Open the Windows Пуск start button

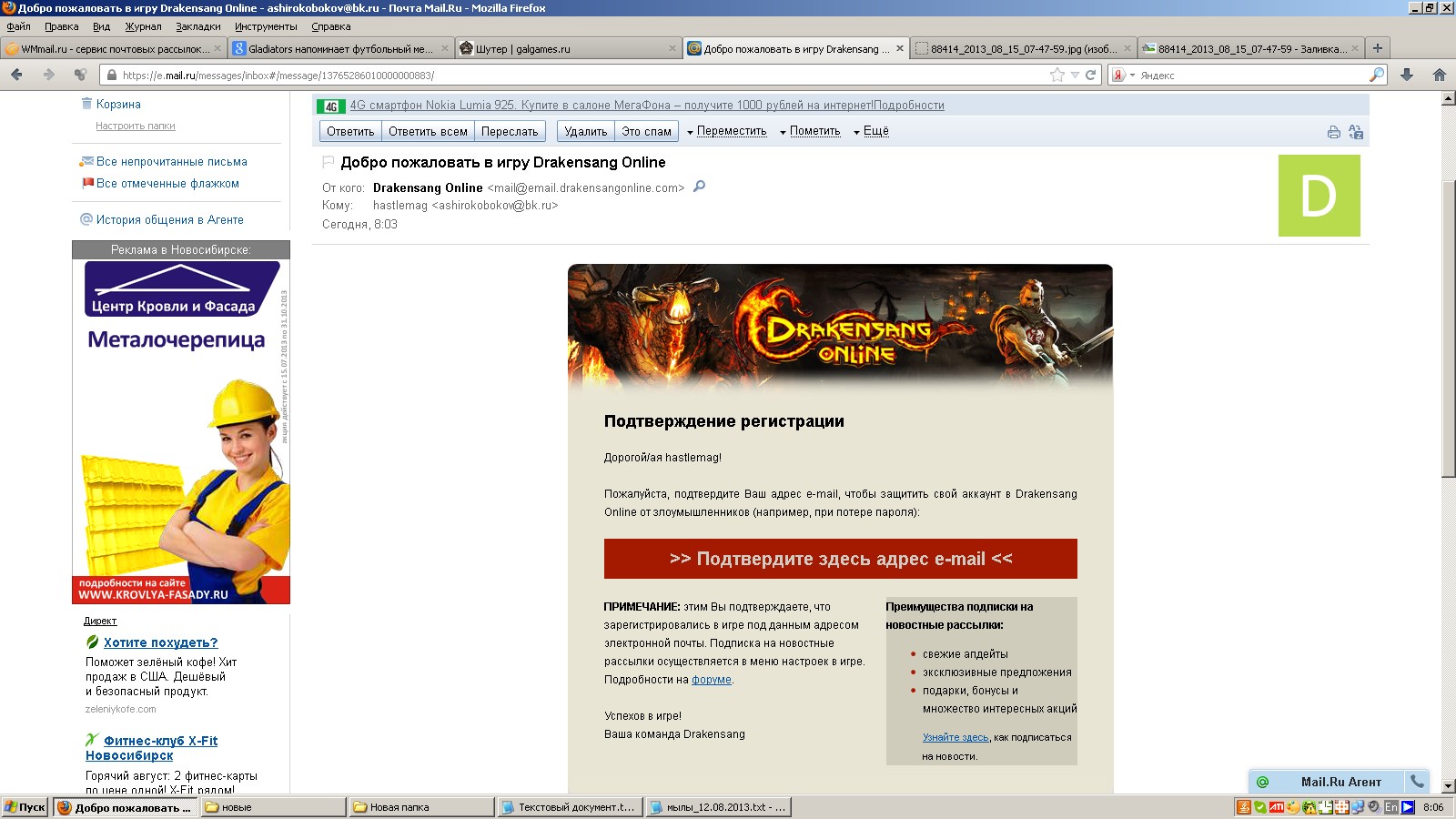(25, 807)
